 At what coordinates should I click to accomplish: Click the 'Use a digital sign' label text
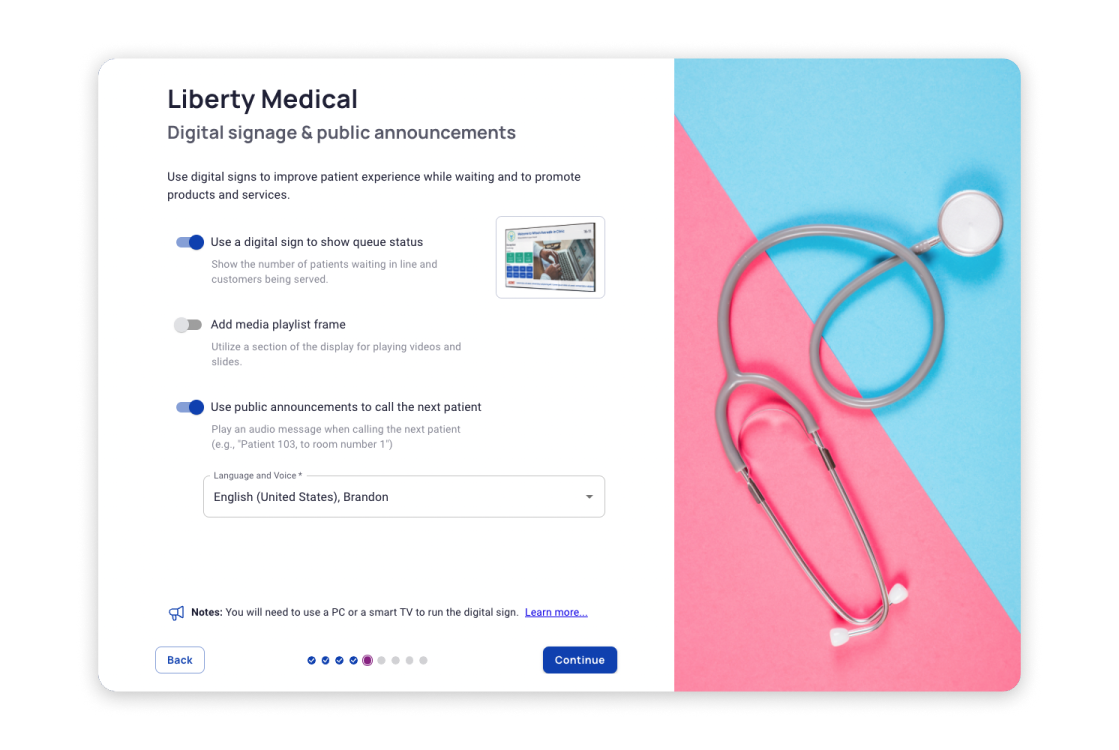pyautogui.click(x=317, y=242)
